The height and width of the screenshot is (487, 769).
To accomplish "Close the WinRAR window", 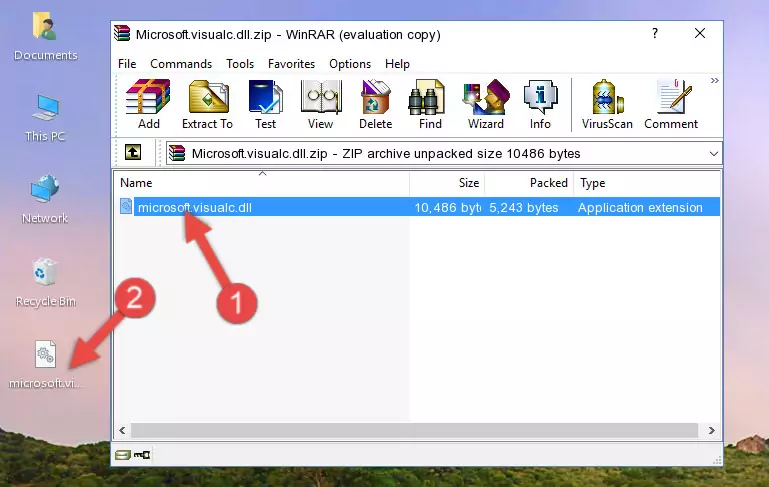I will tap(700, 33).
